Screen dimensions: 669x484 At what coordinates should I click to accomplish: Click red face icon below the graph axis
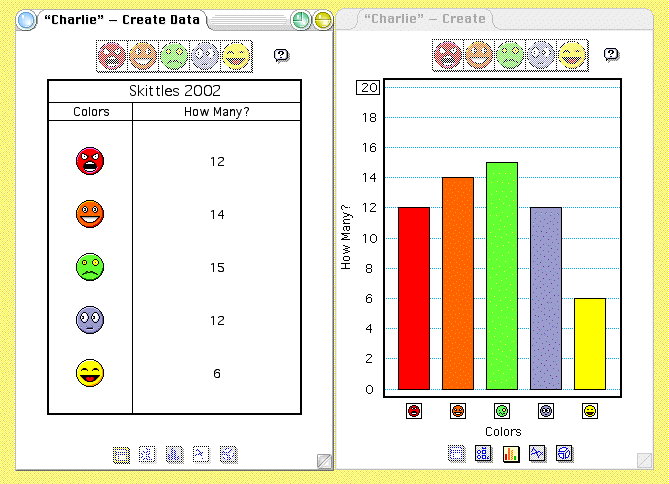[414, 411]
